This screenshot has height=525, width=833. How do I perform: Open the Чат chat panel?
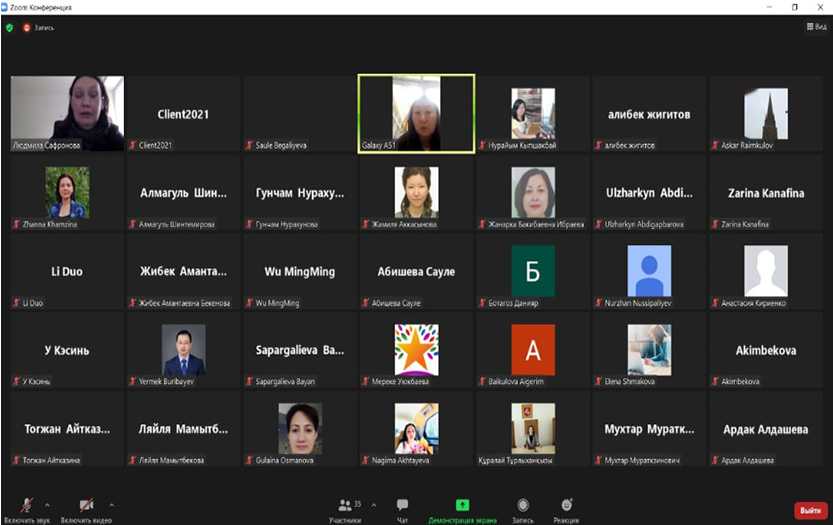[402, 509]
